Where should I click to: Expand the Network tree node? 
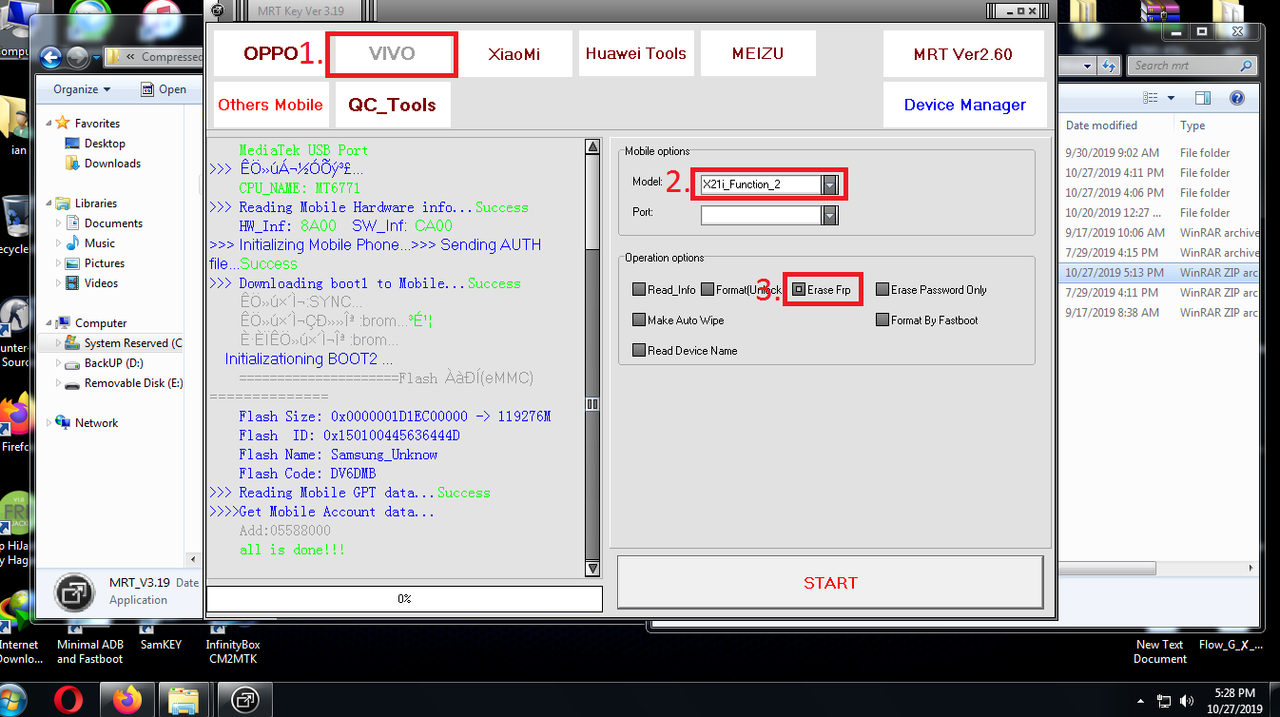click(50, 423)
